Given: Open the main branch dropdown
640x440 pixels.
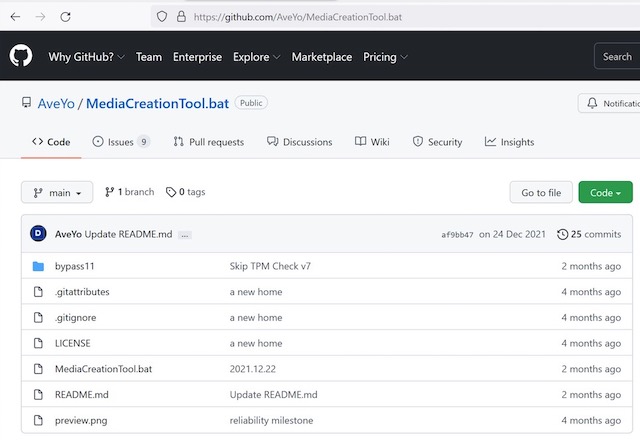Looking at the screenshot, I should point(57,192).
